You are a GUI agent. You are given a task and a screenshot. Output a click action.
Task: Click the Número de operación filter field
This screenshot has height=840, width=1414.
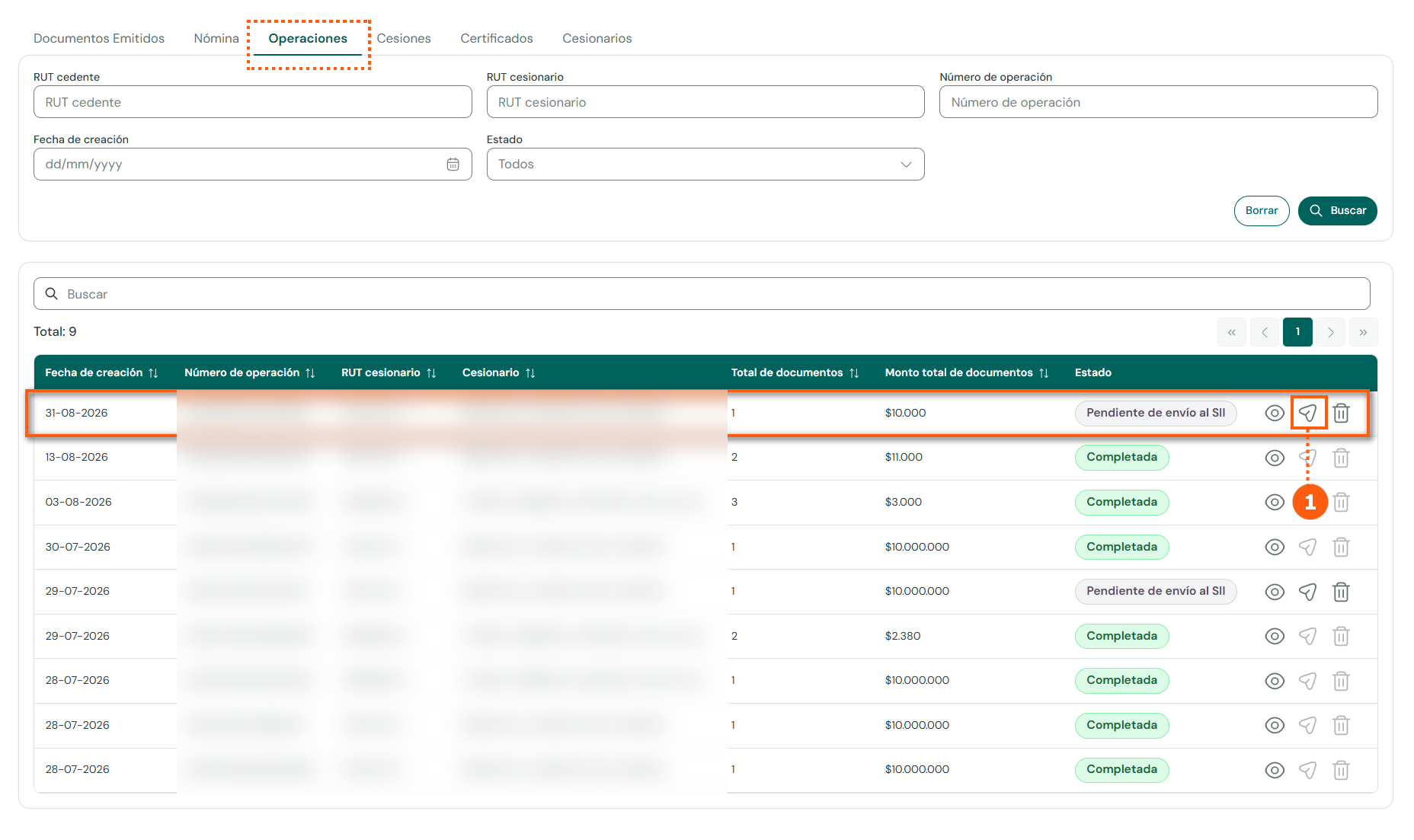pos(1159,102)
